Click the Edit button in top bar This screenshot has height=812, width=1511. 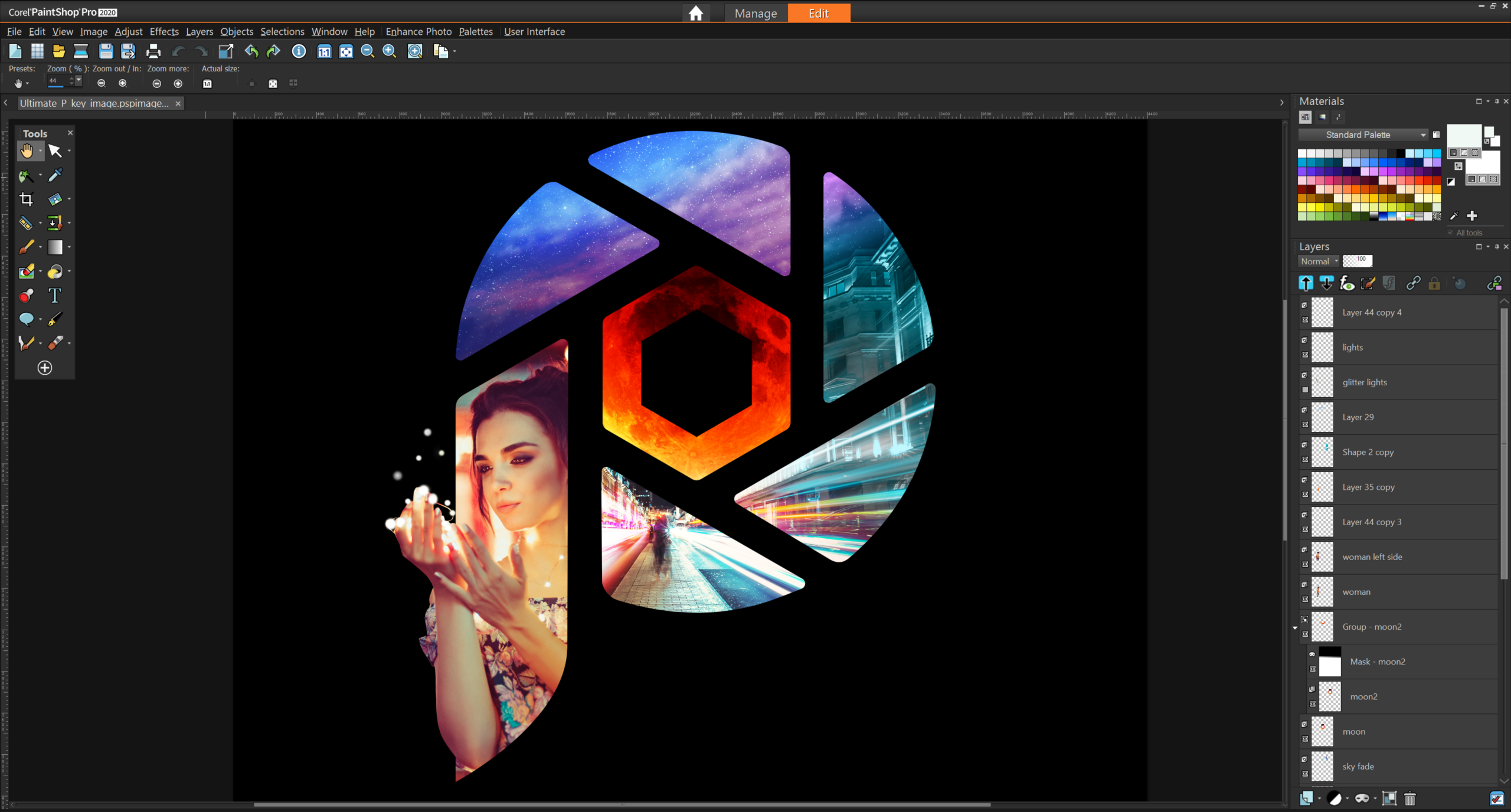(819, 13)
